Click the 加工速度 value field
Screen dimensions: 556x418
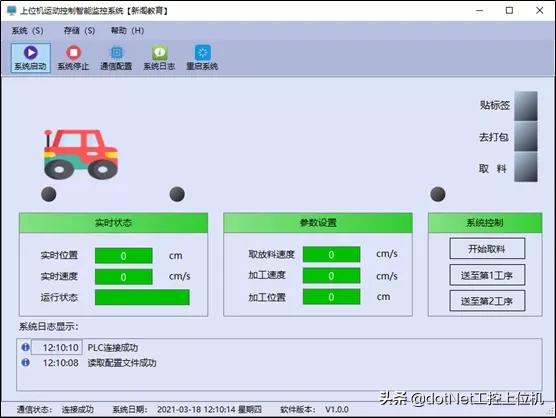coord(331,275)
